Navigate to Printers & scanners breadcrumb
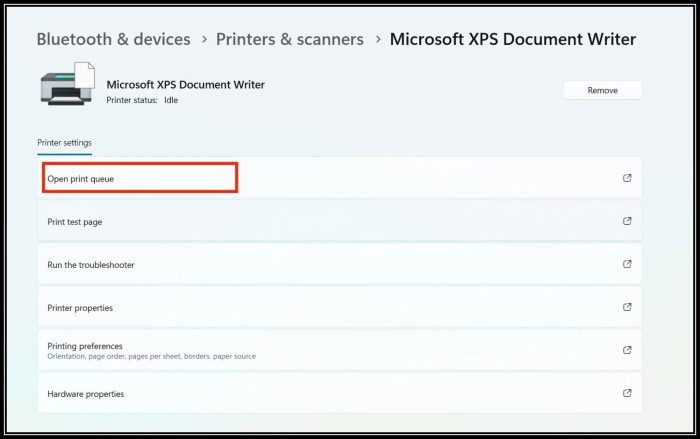The width and height of the screenshot is (700, 439). pyautogui.click(x=289, y=40)
